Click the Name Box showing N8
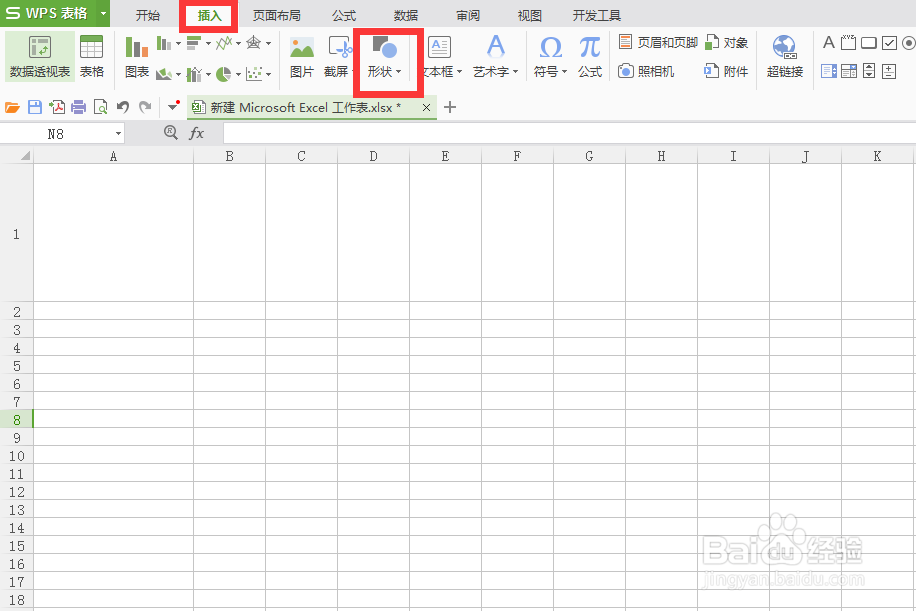This screenshot has width=916, height=611. click(56, 134)
